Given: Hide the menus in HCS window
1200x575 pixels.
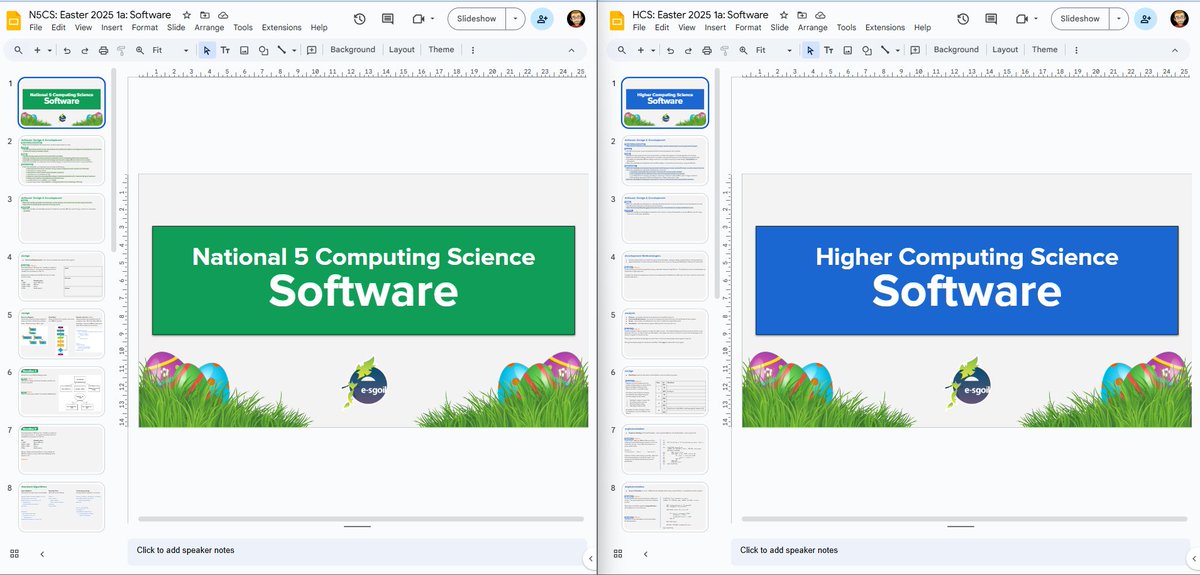Looking at the screenshot, I should [x=1175, y=50].
